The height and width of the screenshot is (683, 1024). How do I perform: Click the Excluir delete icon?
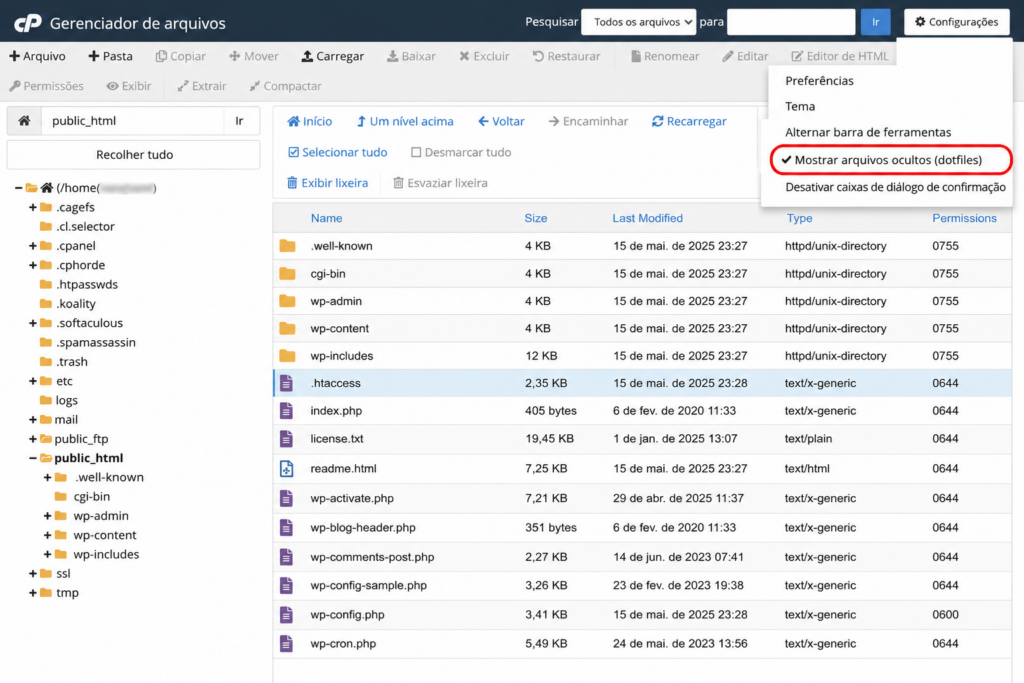pos(464,56)
